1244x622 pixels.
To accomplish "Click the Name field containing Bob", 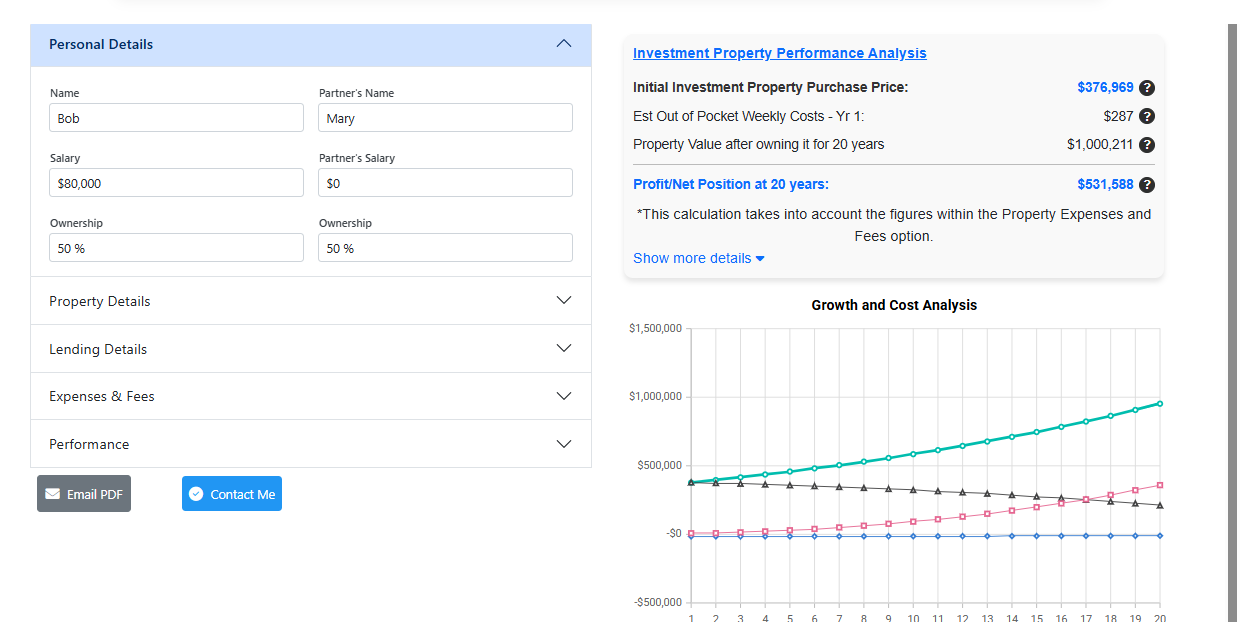I will [x=176, y=118].
